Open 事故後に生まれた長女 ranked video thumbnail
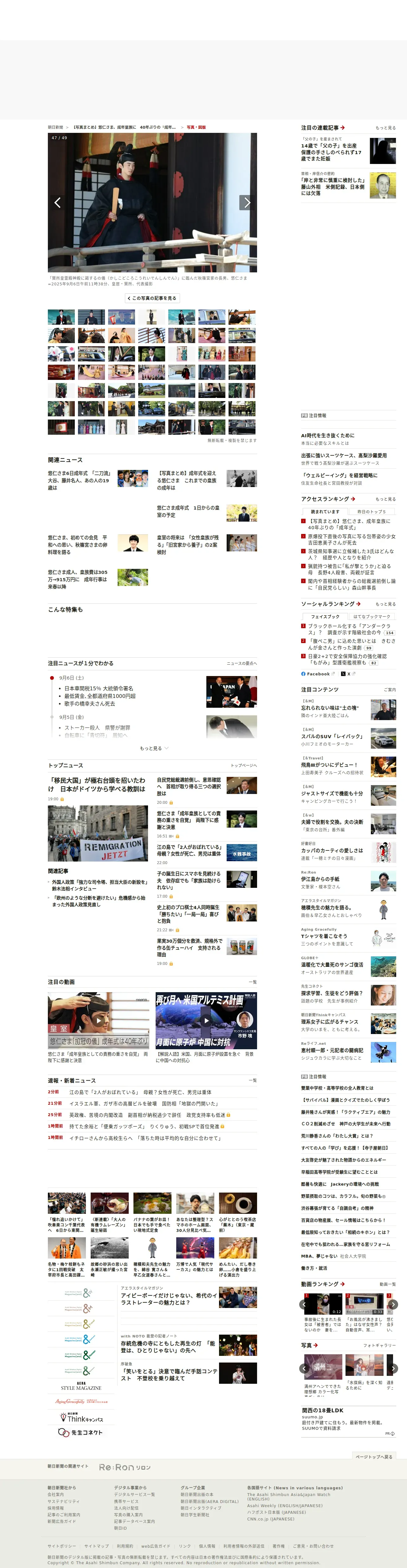This screenshot has width=407, height=1568. (x=323, y=1304)
